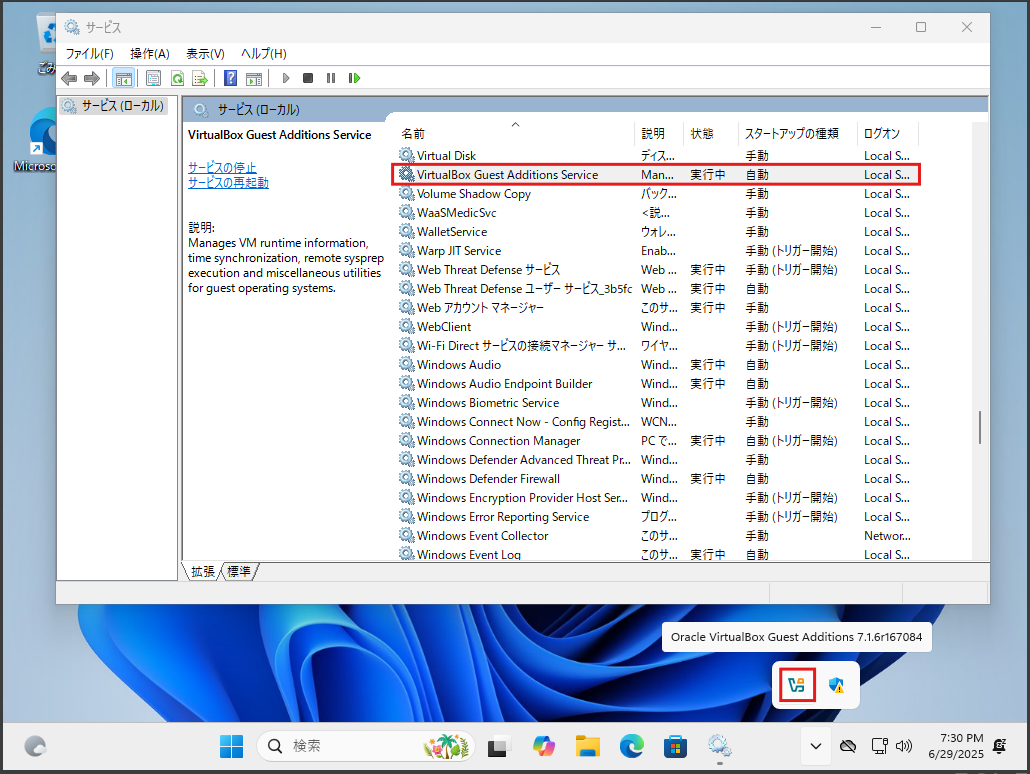Click gear icon beside Windows Encryption Provider Host
Screen dimensions: 1030x774
(407, 497)
